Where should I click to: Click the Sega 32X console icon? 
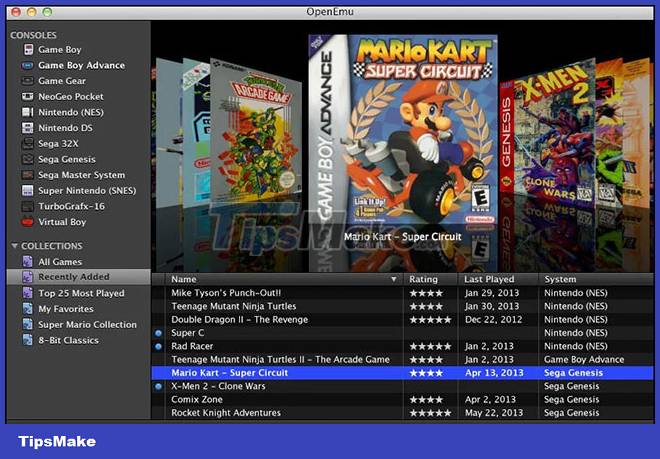[x=27, y=144]
